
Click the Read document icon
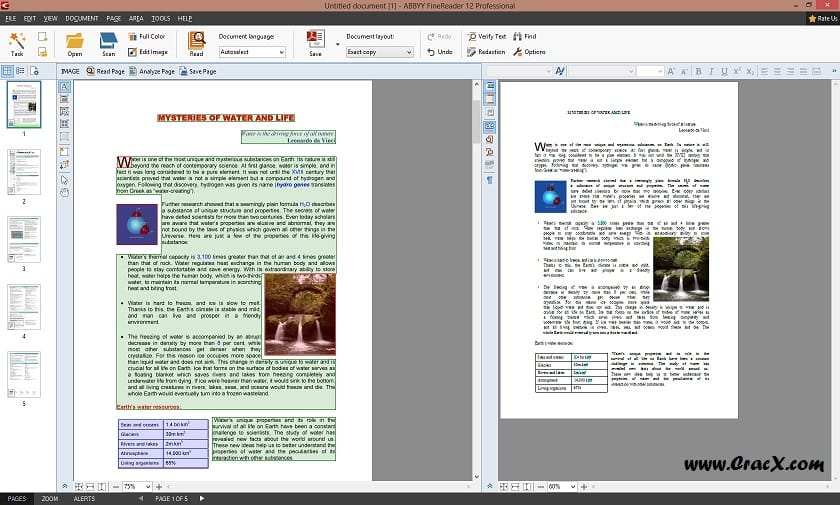[x=196, y=43]
